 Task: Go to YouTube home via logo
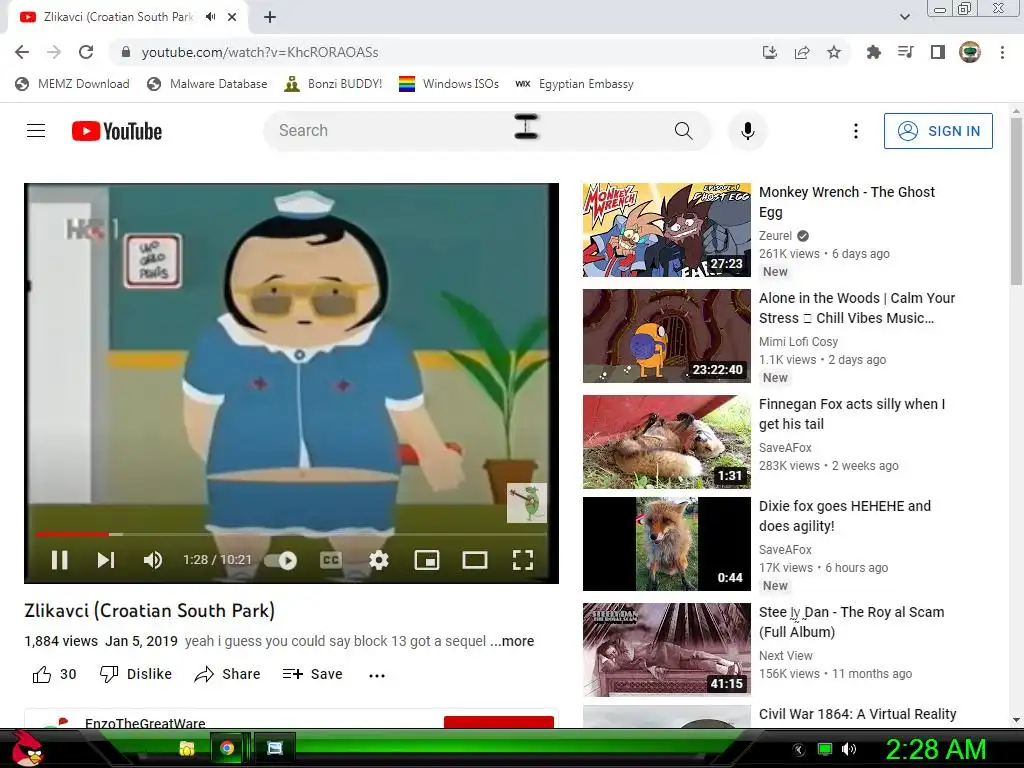click(117, 131)
